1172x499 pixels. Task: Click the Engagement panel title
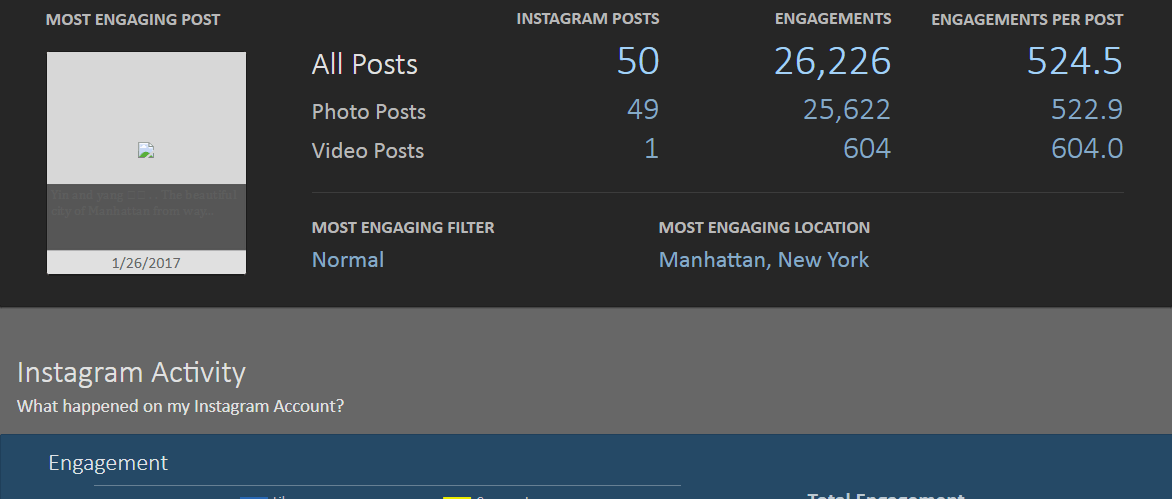pyautogui.click(x=108, y=463)
